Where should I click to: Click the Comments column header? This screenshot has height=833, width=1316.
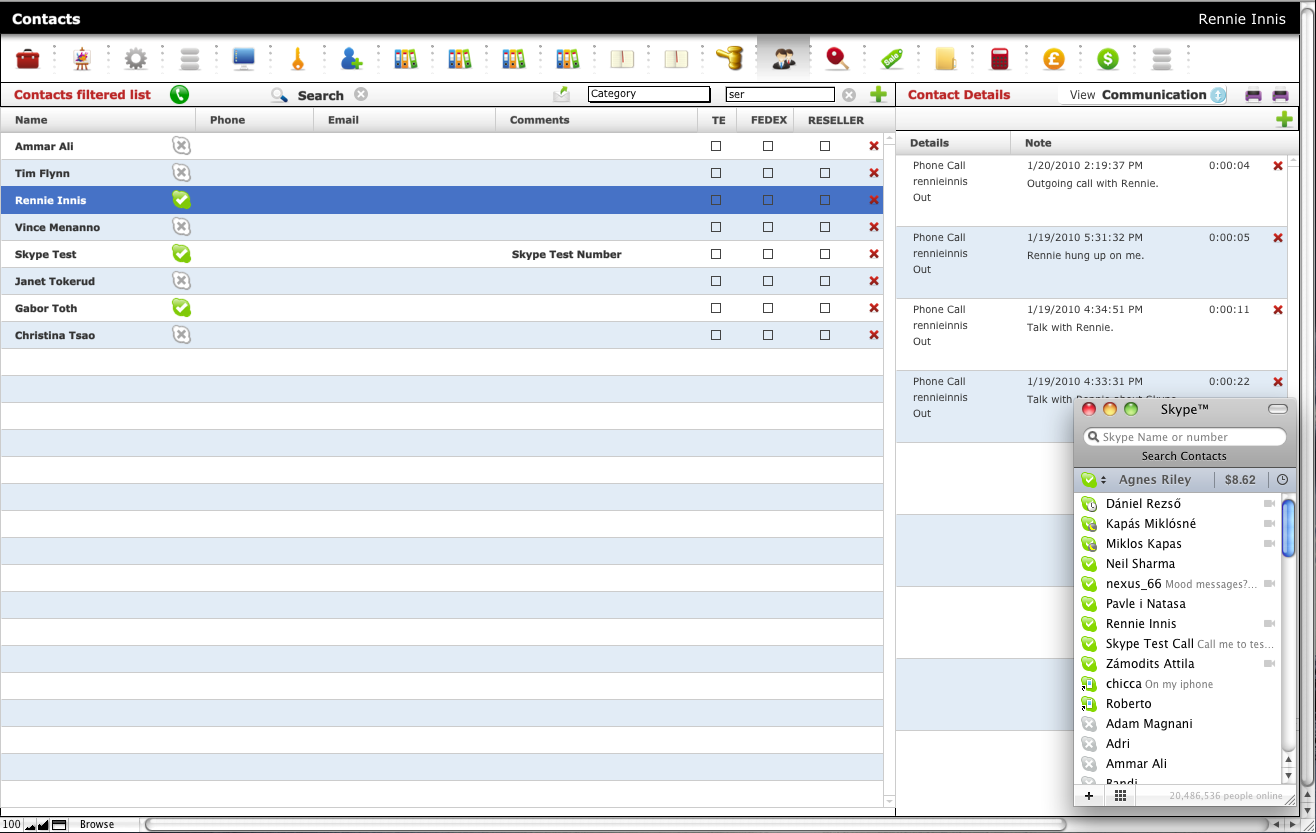click(x=539, y=120)
